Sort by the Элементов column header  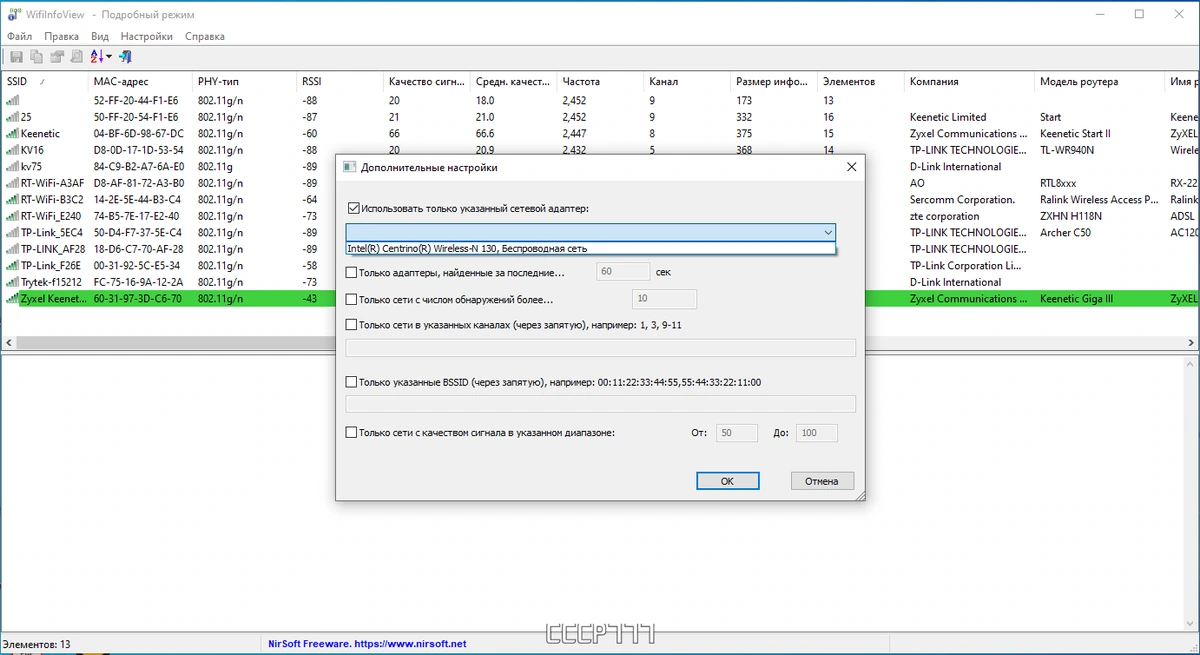860,82
